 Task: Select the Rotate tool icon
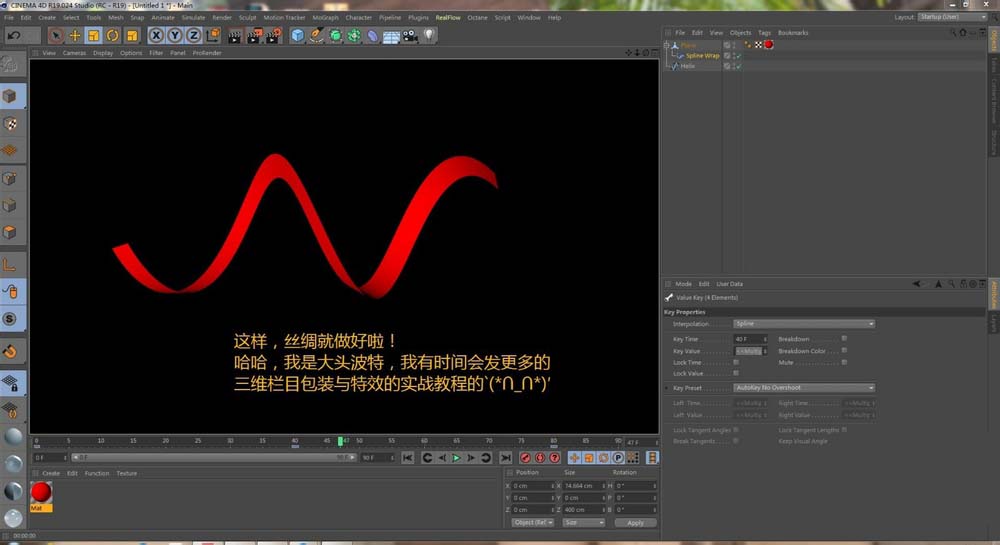point(112,35)
